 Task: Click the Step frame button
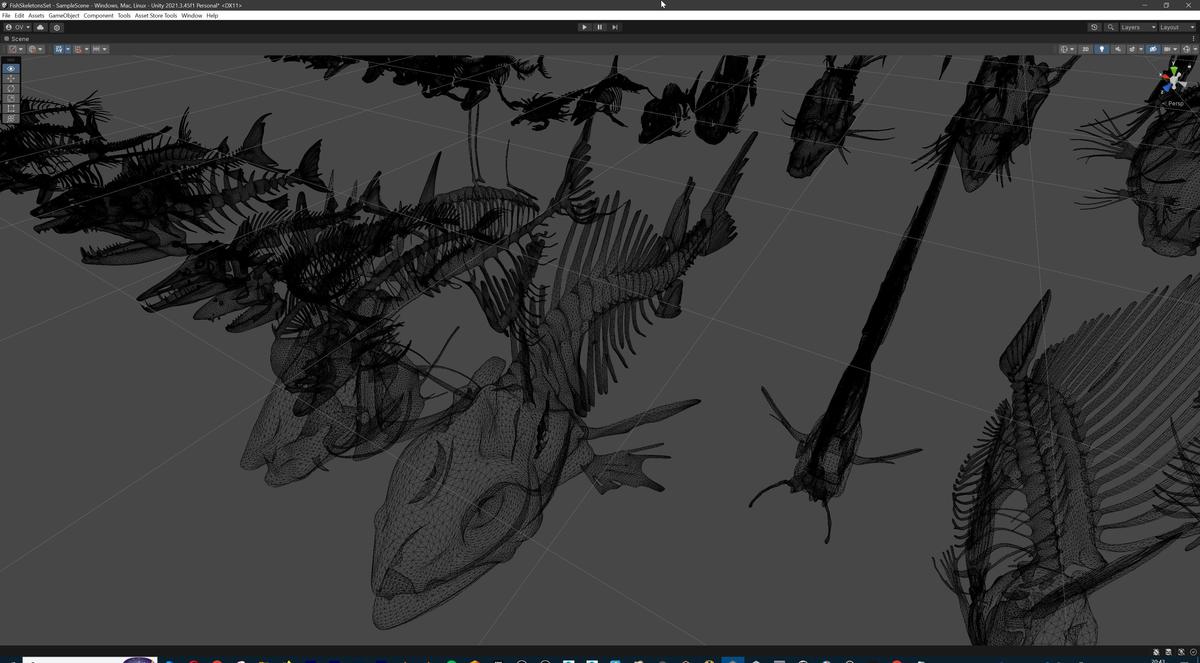615,27
